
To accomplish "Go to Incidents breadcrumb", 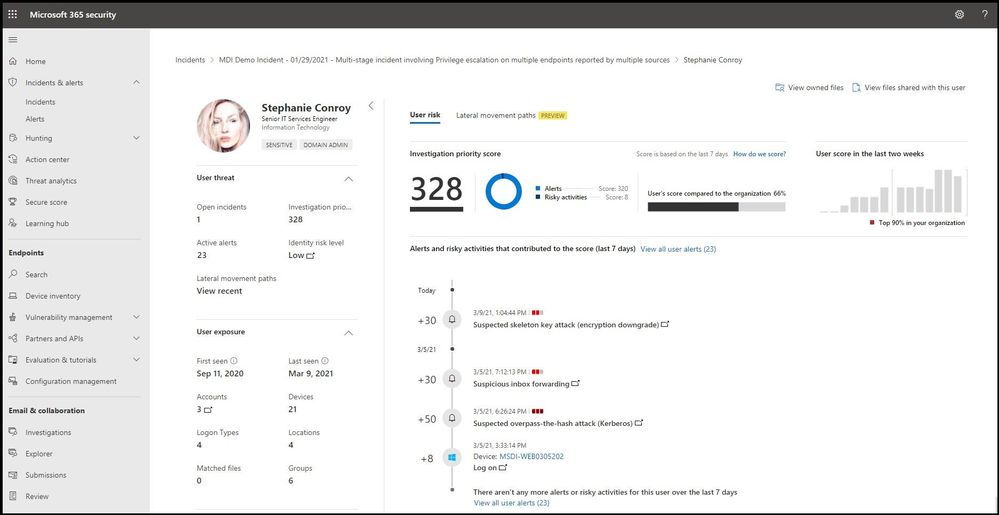I will pos(190,60).
